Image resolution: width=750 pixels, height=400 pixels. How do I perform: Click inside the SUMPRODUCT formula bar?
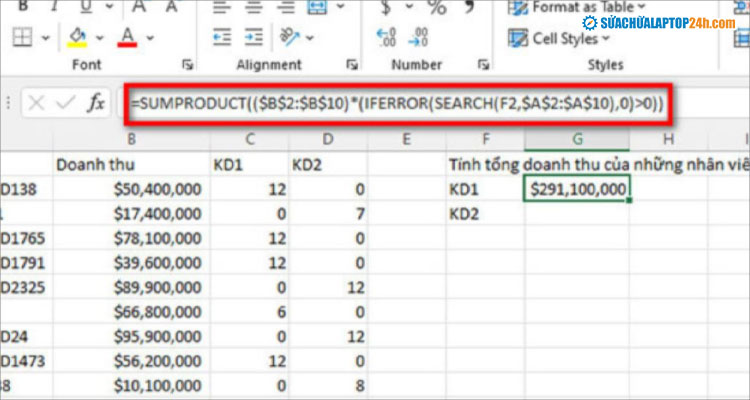(398, 104)
